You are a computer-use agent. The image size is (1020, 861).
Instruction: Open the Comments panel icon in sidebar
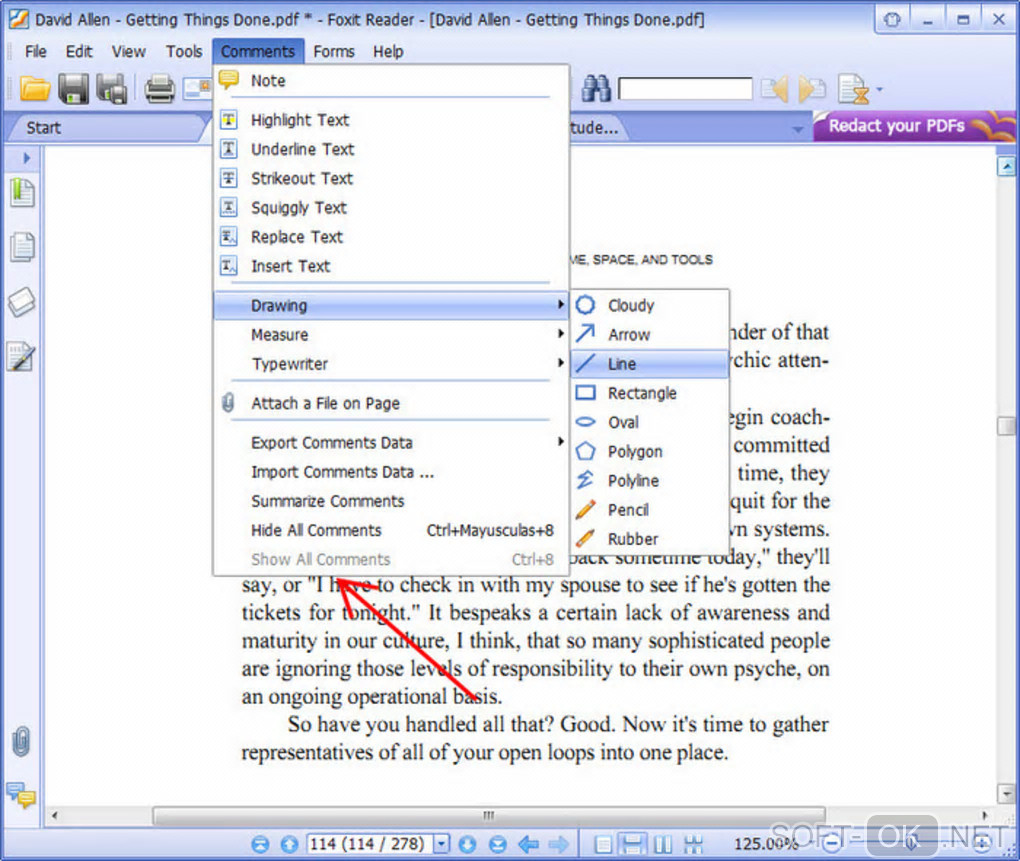pyautogui.click(x=21, y=795)
